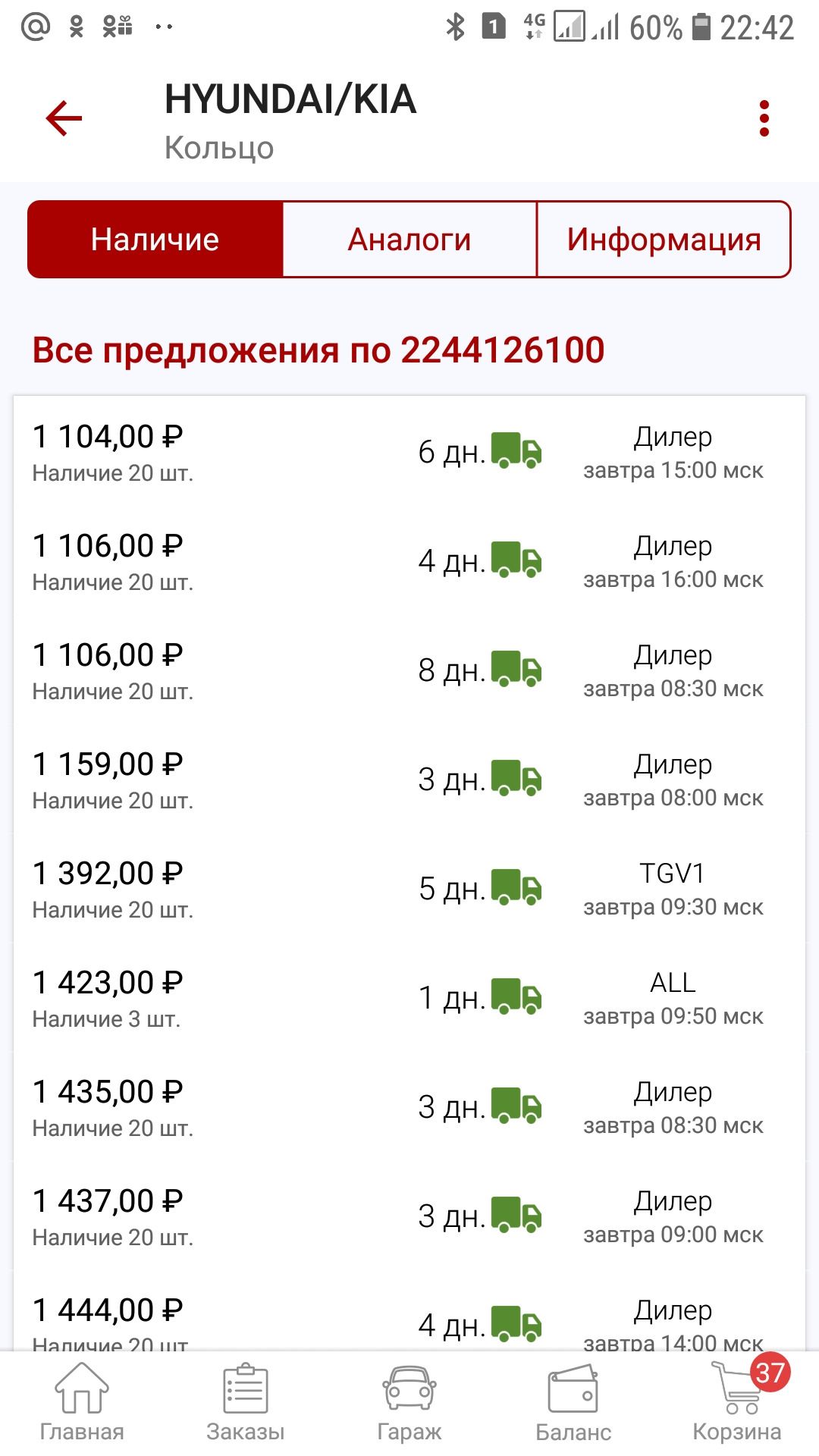Select the 1 159,00 ₽ three-day offer
The height and width of the screenshot is (1456, 819).
pos(409,780)
